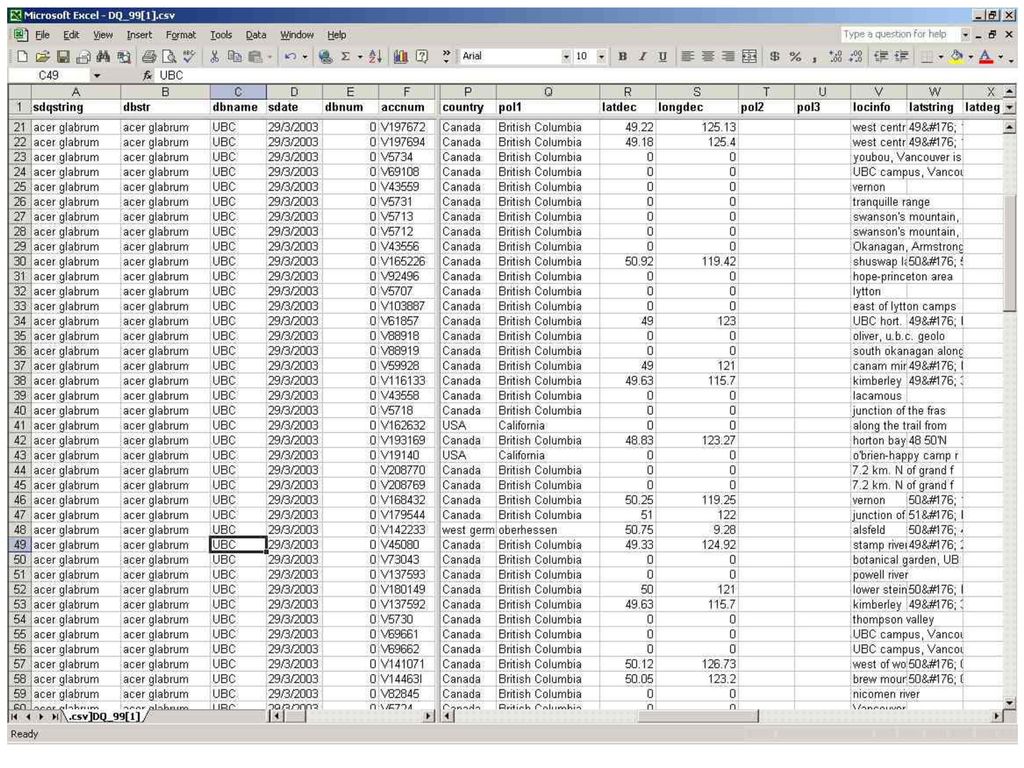The width and height of the screenshot is (1024, 768).
Task: Toggle Underline formatting
Action: click(x=663, y=57)
